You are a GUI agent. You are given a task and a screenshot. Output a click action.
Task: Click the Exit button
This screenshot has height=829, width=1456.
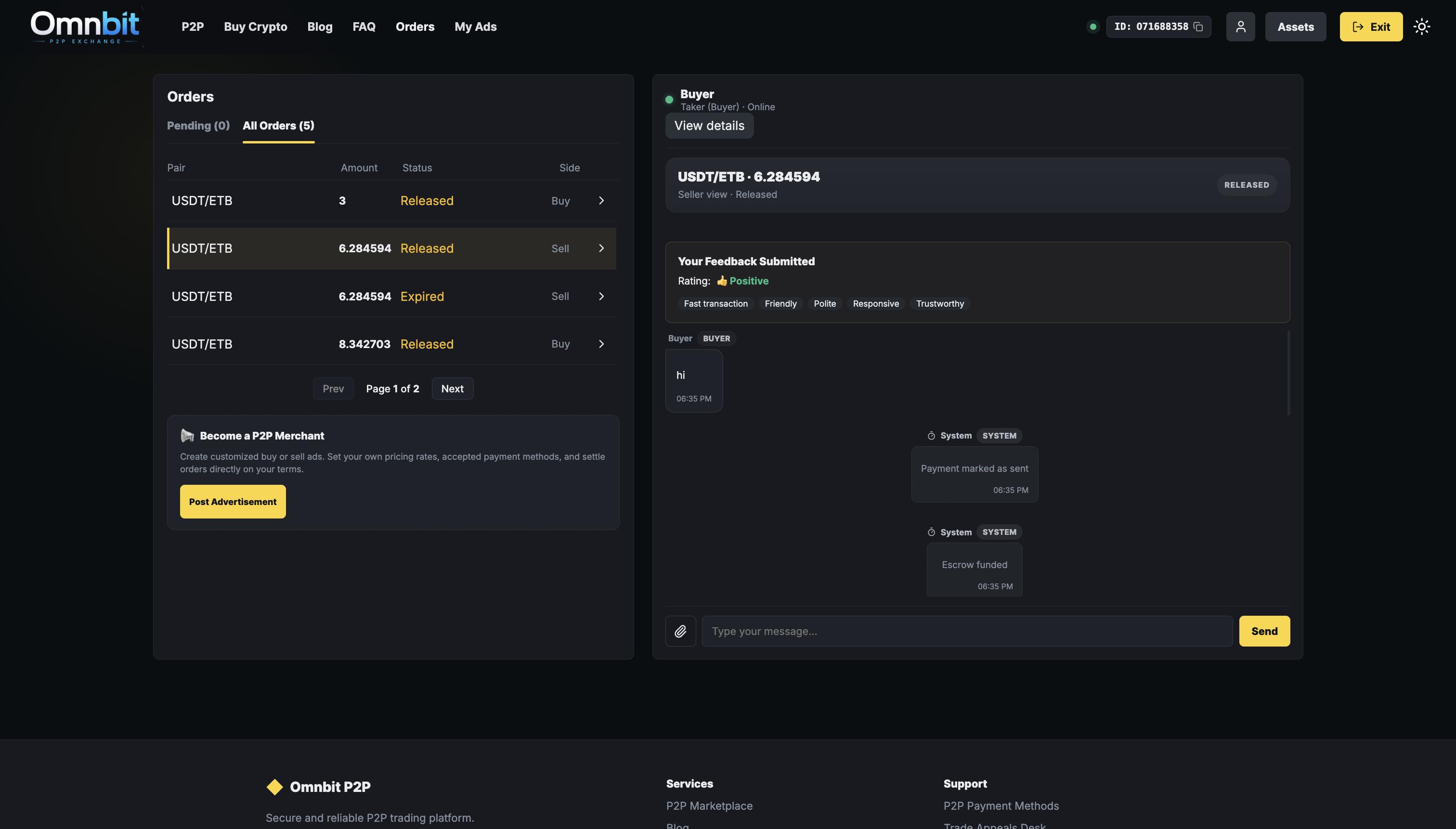point(1371,27)
